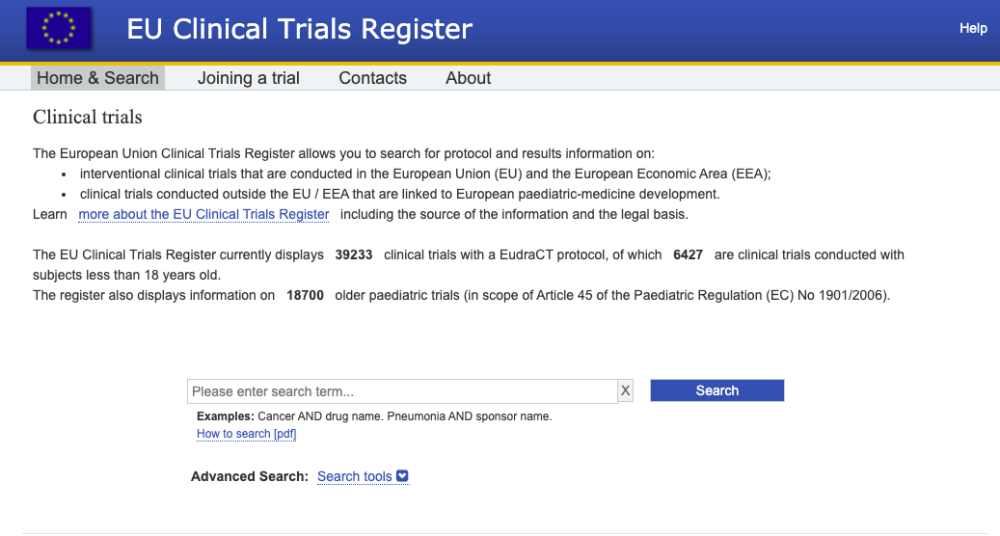This screenshot has width=1000, height=536.
Task: Expand the Search tools dropdown arrow
Action: [x=403, y=476]
